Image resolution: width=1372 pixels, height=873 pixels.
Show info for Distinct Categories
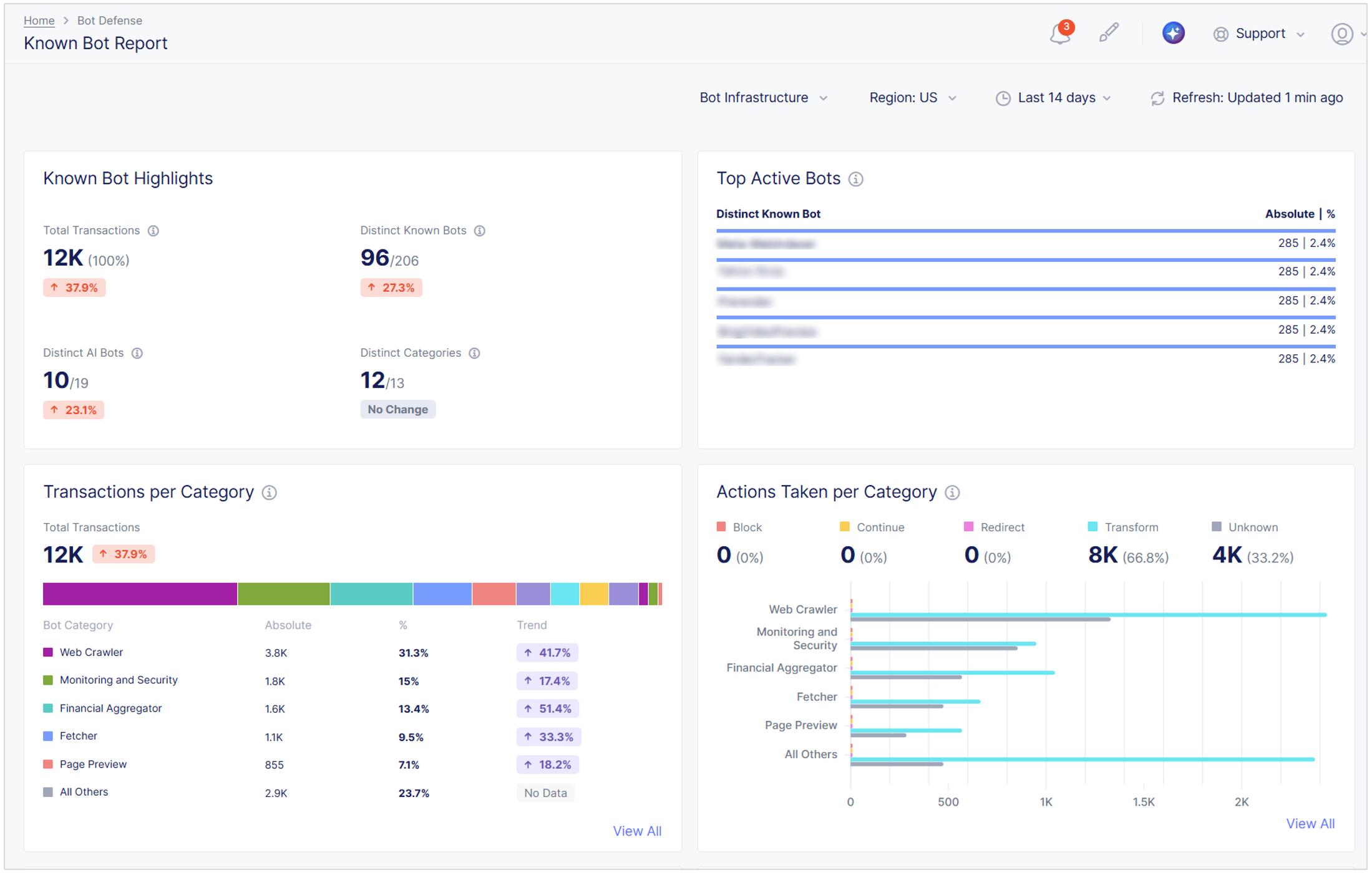click(474, 354)
